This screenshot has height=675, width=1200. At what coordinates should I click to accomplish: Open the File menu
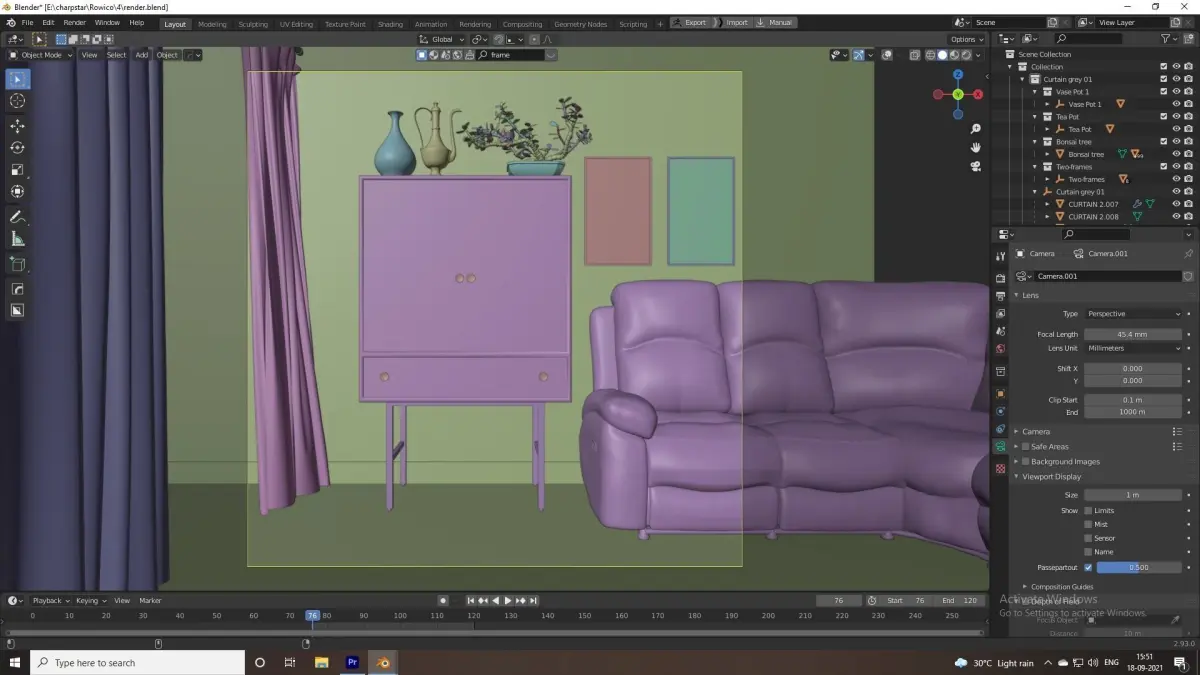pyautogui.click(x=27, y=22)
